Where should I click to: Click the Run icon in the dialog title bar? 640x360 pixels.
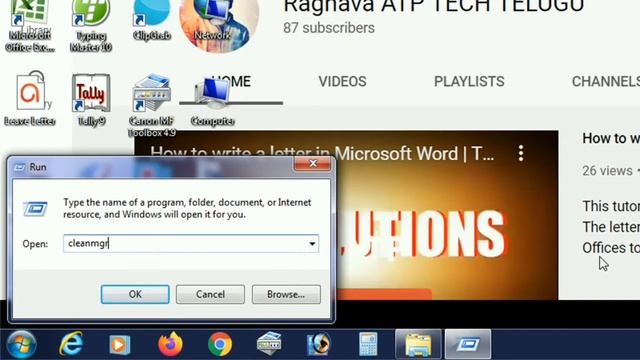tap(19, 167)
